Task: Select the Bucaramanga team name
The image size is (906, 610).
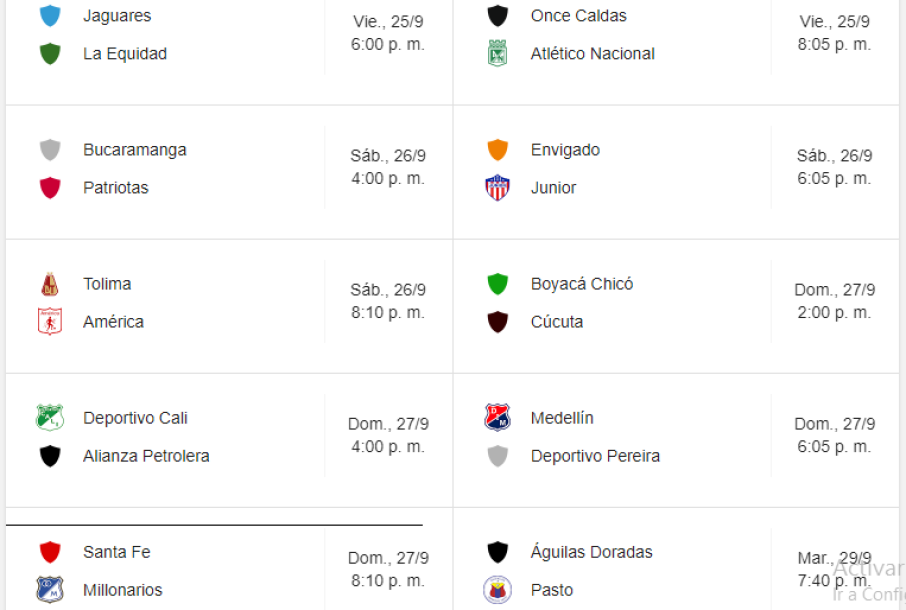Action: (134, 150)
